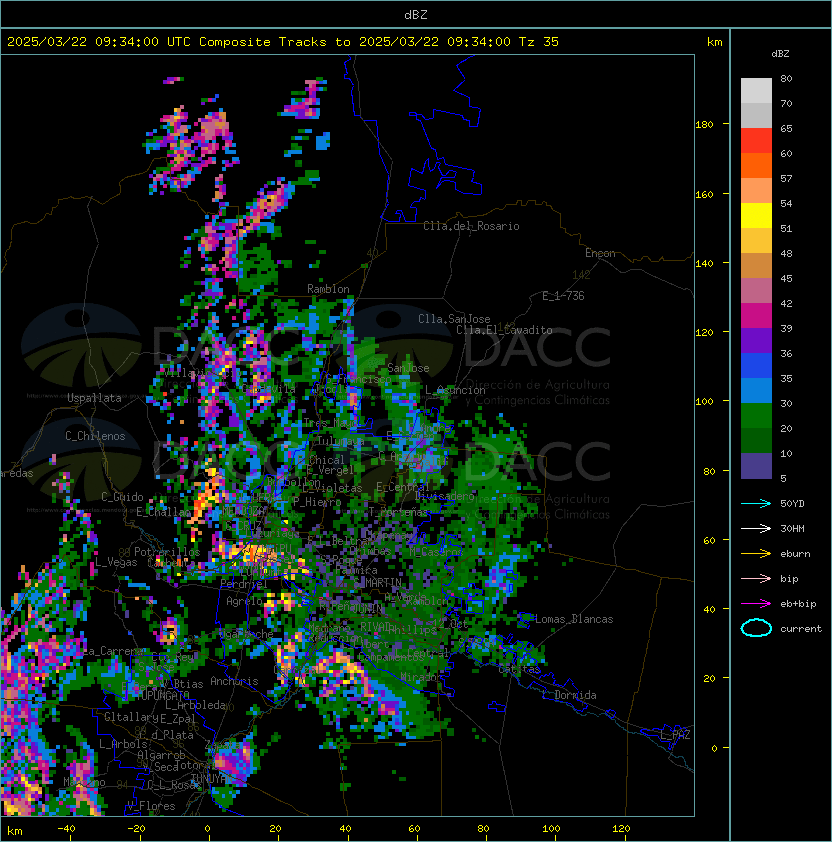Screen dimensions: 832x842
Task: Pick the mauve swatch between 45 and 42 dBZ
Action: click(x=756, y=291)
